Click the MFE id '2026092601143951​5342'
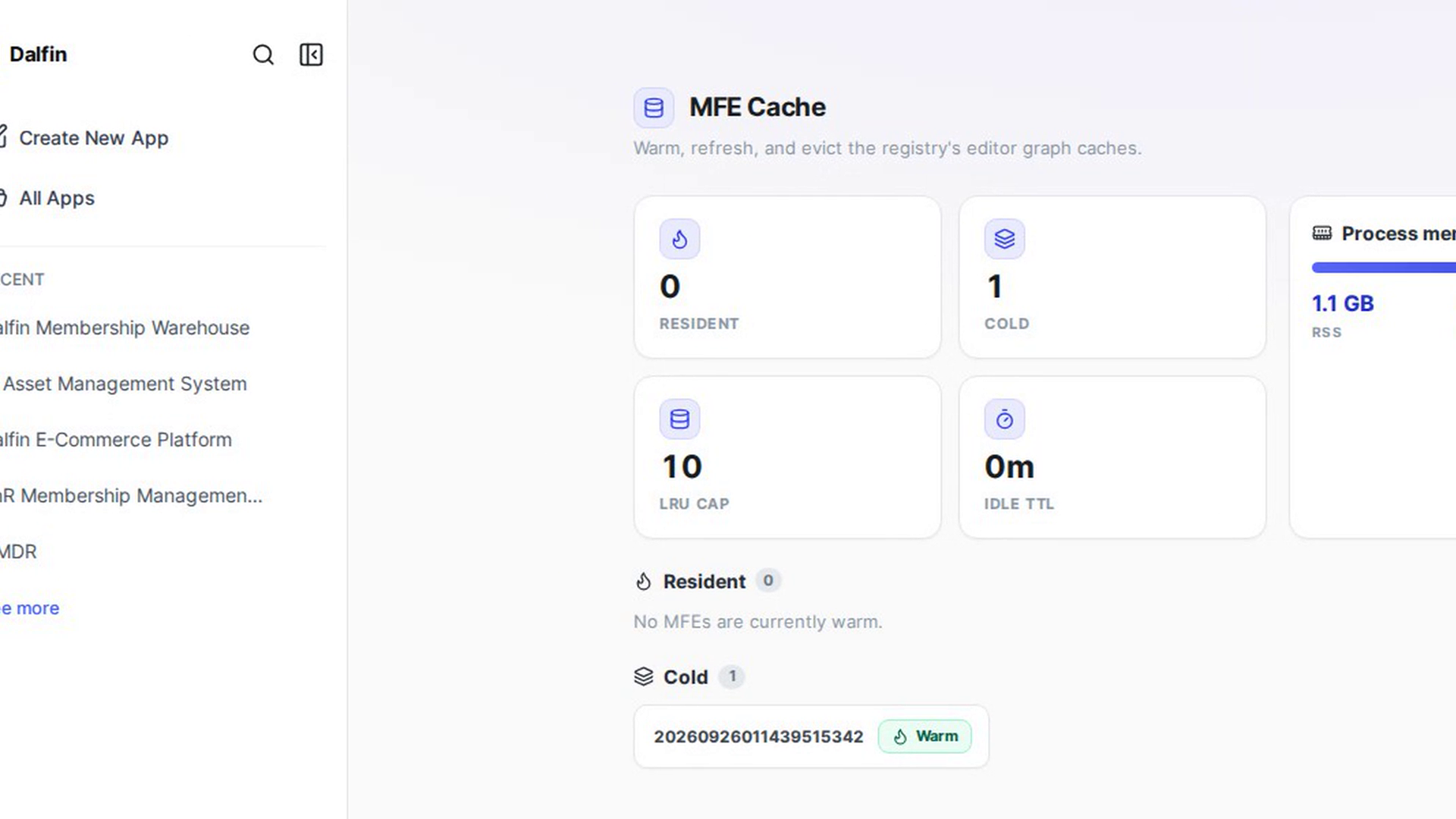This screenshot has height=819, width=1456. point(758,737)
